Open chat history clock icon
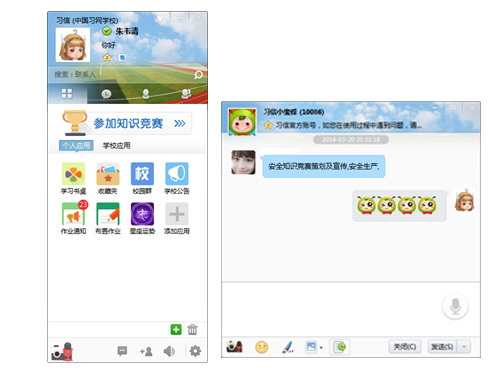This screenshot has height=375, width=500. click(x=340, y=347)
